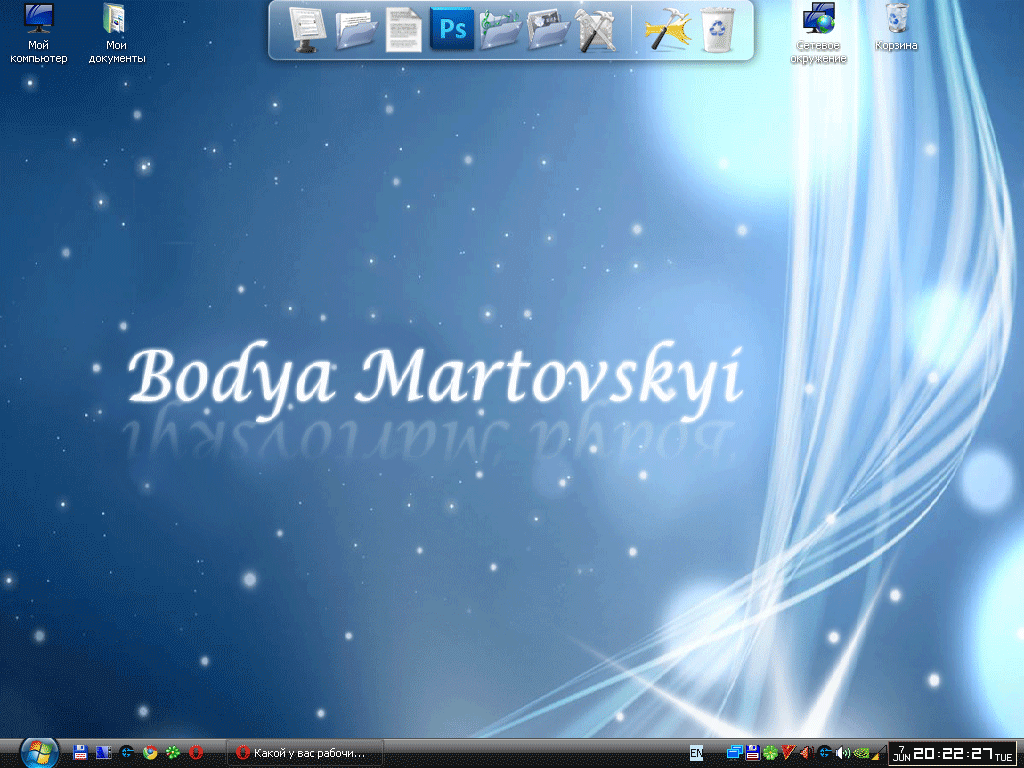Click the taskbar digital clock

953,752
